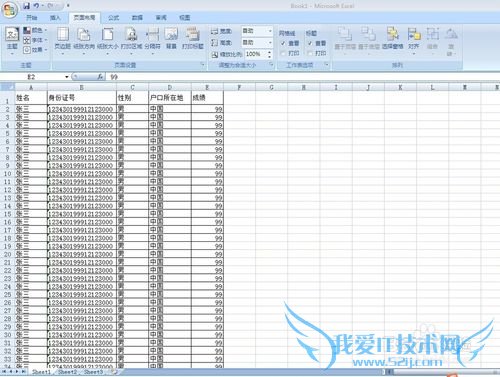Launch Sheet Options (工作表选项) dialog launcher
The height and width of the screenshot is (377, 500).
[x=326, y=65]
